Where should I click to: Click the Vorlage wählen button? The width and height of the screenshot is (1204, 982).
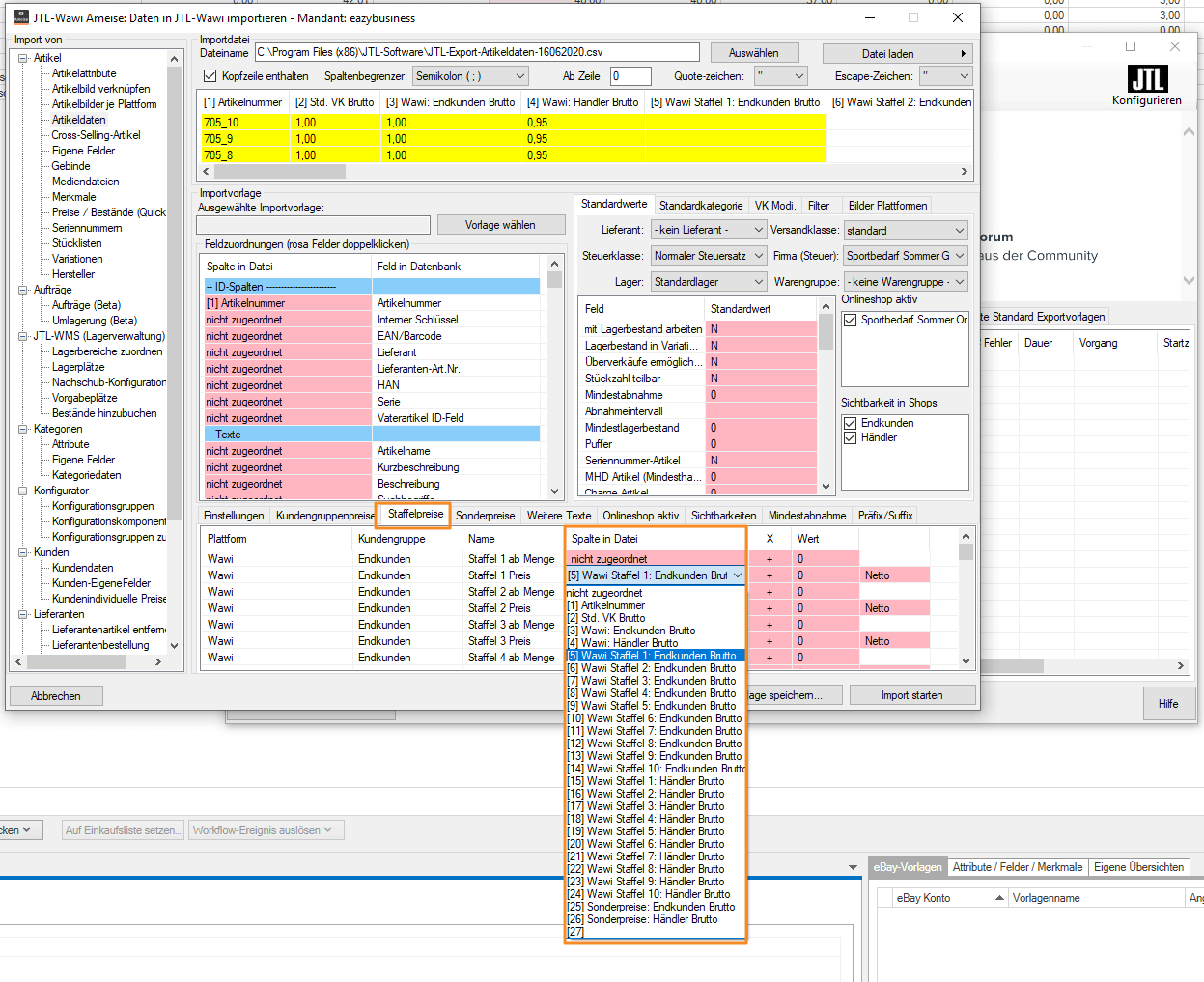coord(500,225)
